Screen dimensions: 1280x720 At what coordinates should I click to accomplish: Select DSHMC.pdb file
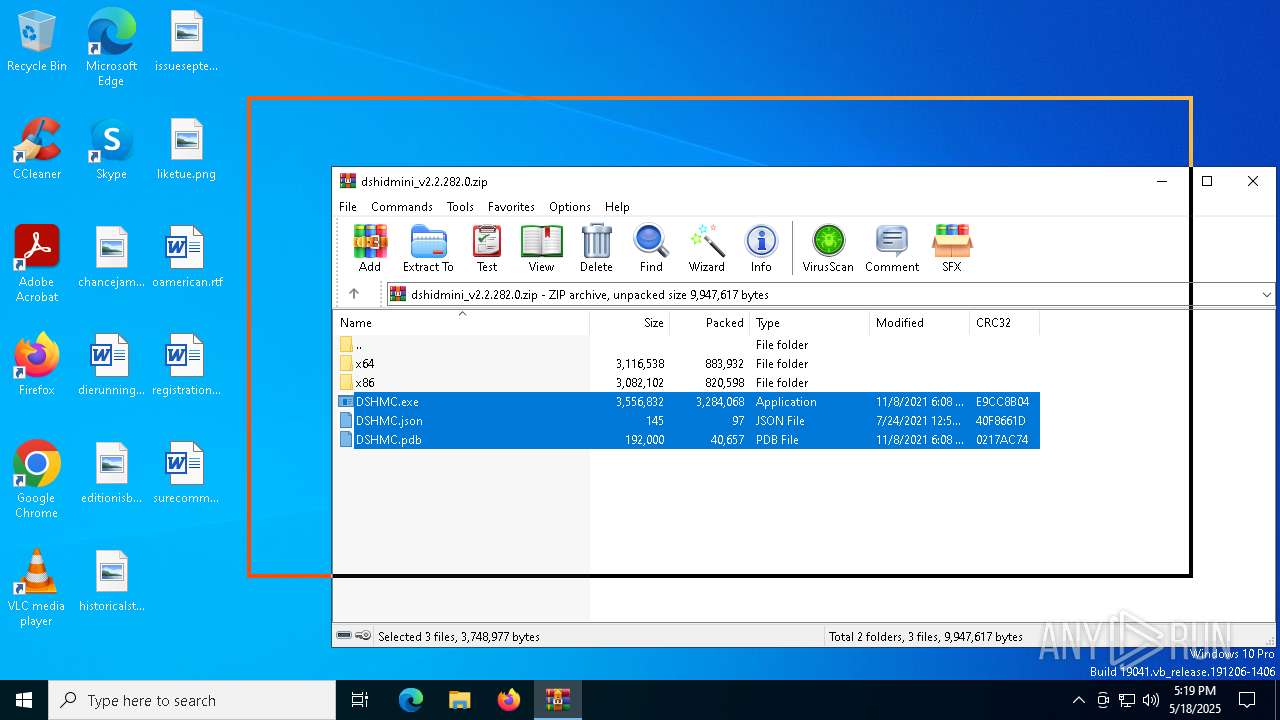[686, 440]
